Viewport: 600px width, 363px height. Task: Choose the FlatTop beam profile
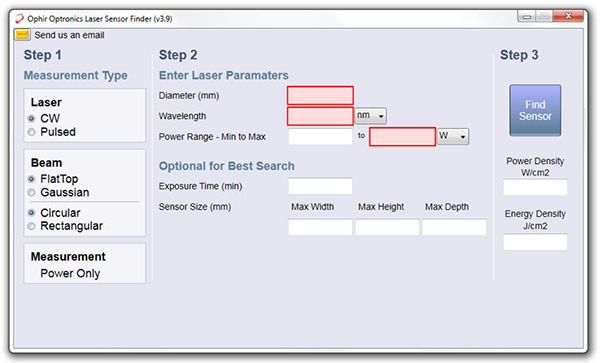(32, 179)
